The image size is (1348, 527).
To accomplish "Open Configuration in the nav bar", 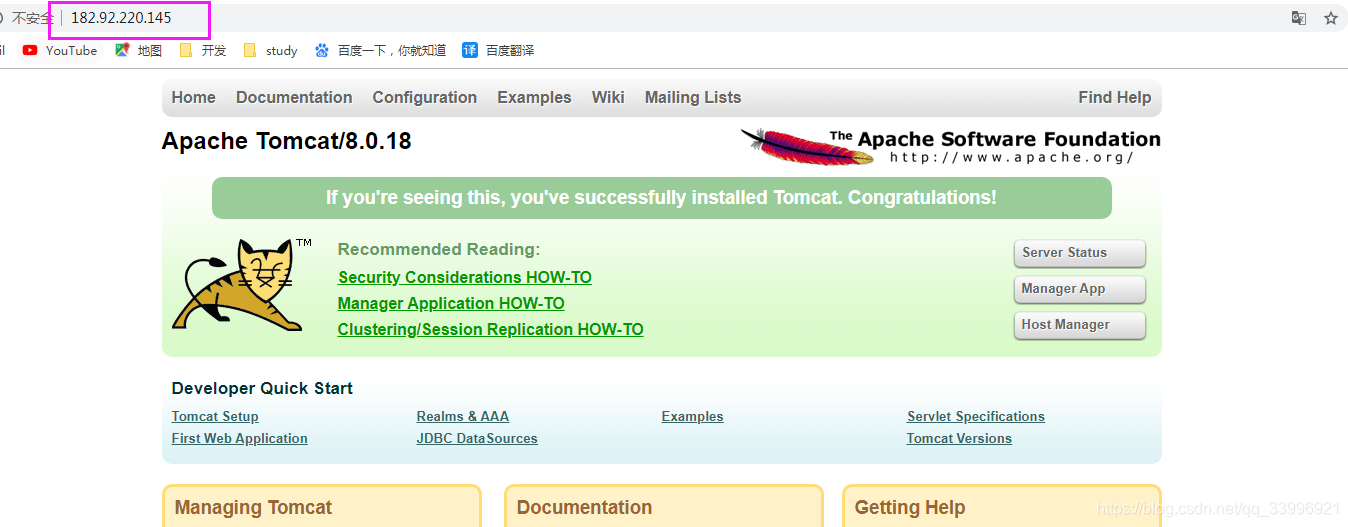I will 425,97.
